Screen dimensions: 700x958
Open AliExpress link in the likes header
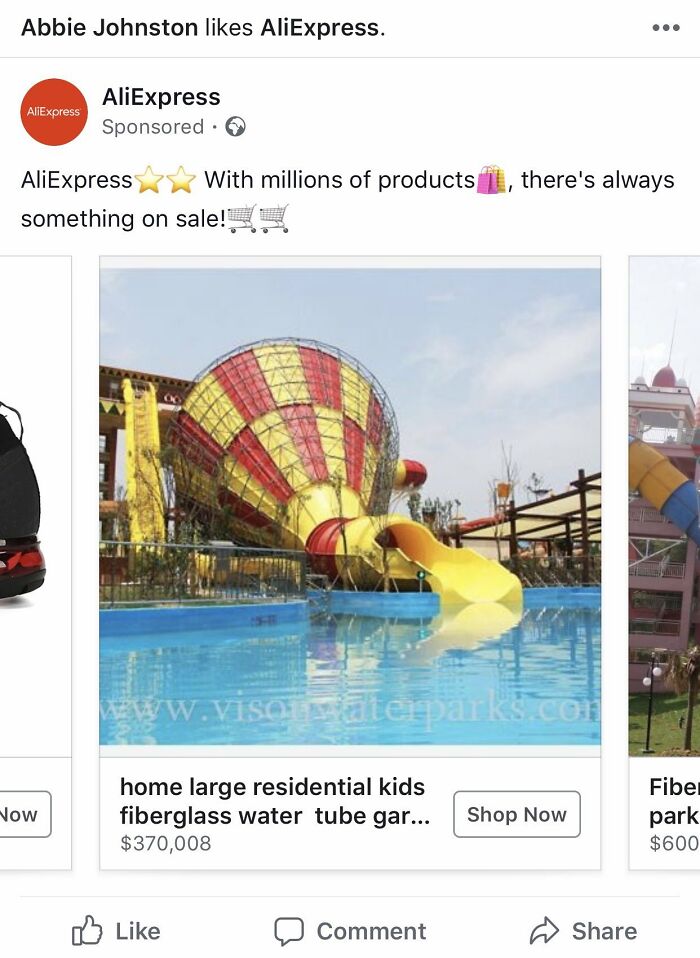tap(320, 27)
